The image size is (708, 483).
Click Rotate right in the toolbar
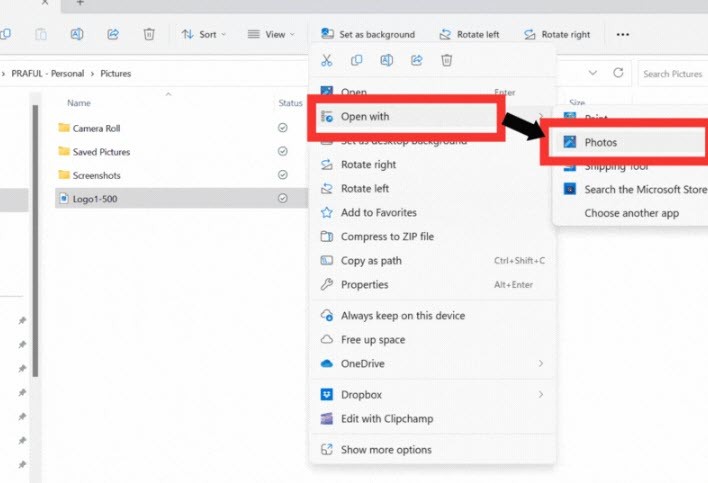click(557, 34)
